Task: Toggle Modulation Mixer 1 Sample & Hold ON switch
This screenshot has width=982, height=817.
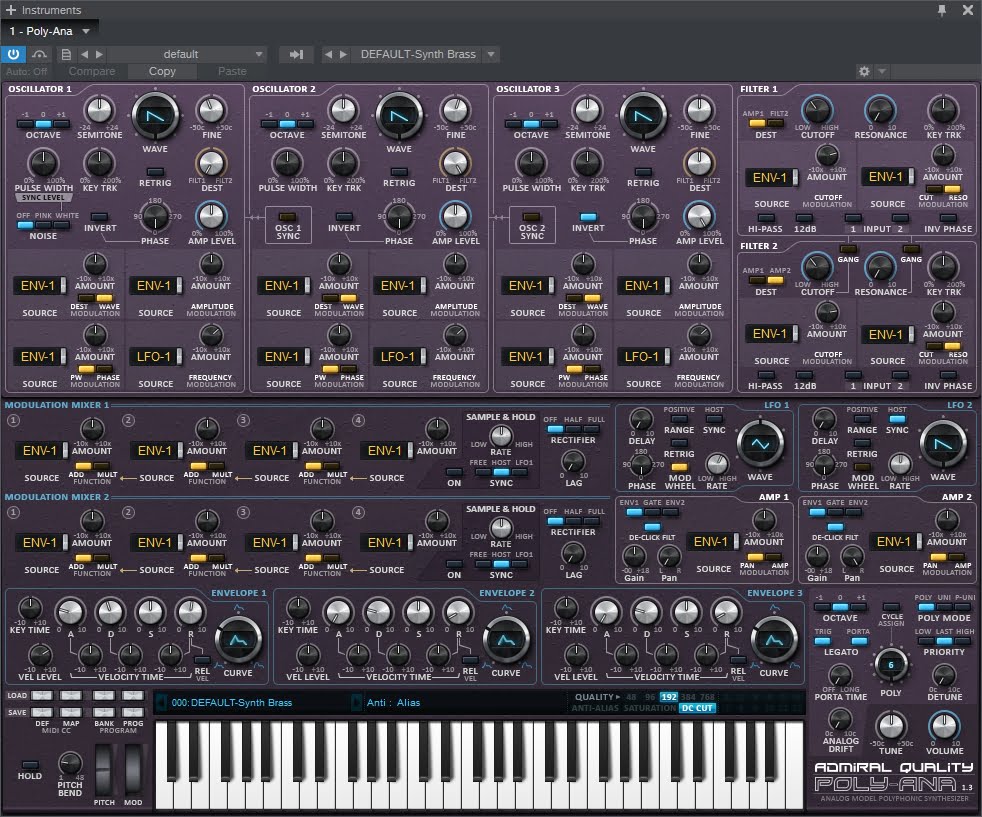Action: (454, 472)
